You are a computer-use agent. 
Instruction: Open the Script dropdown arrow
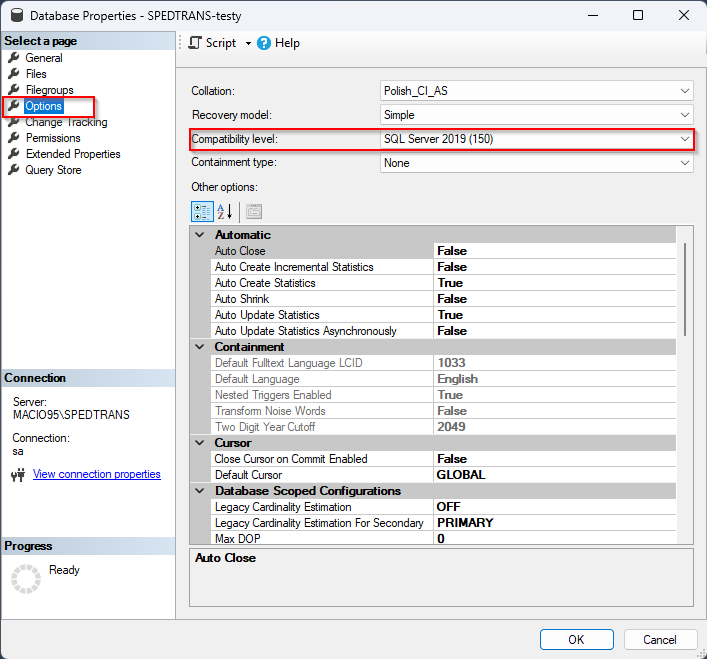pos(248,44)
